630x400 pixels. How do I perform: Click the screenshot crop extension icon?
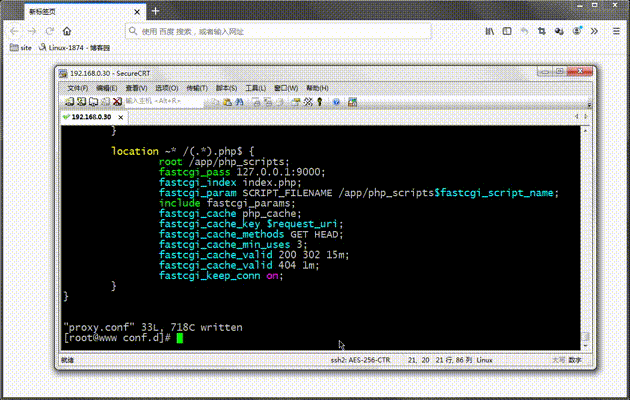tap(542, 31)
